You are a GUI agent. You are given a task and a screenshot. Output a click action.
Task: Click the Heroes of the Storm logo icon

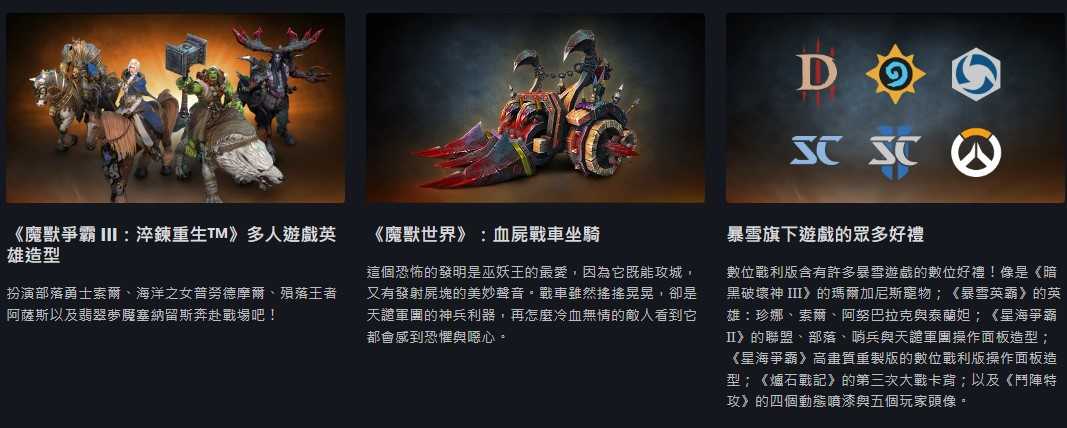[976, 74]
